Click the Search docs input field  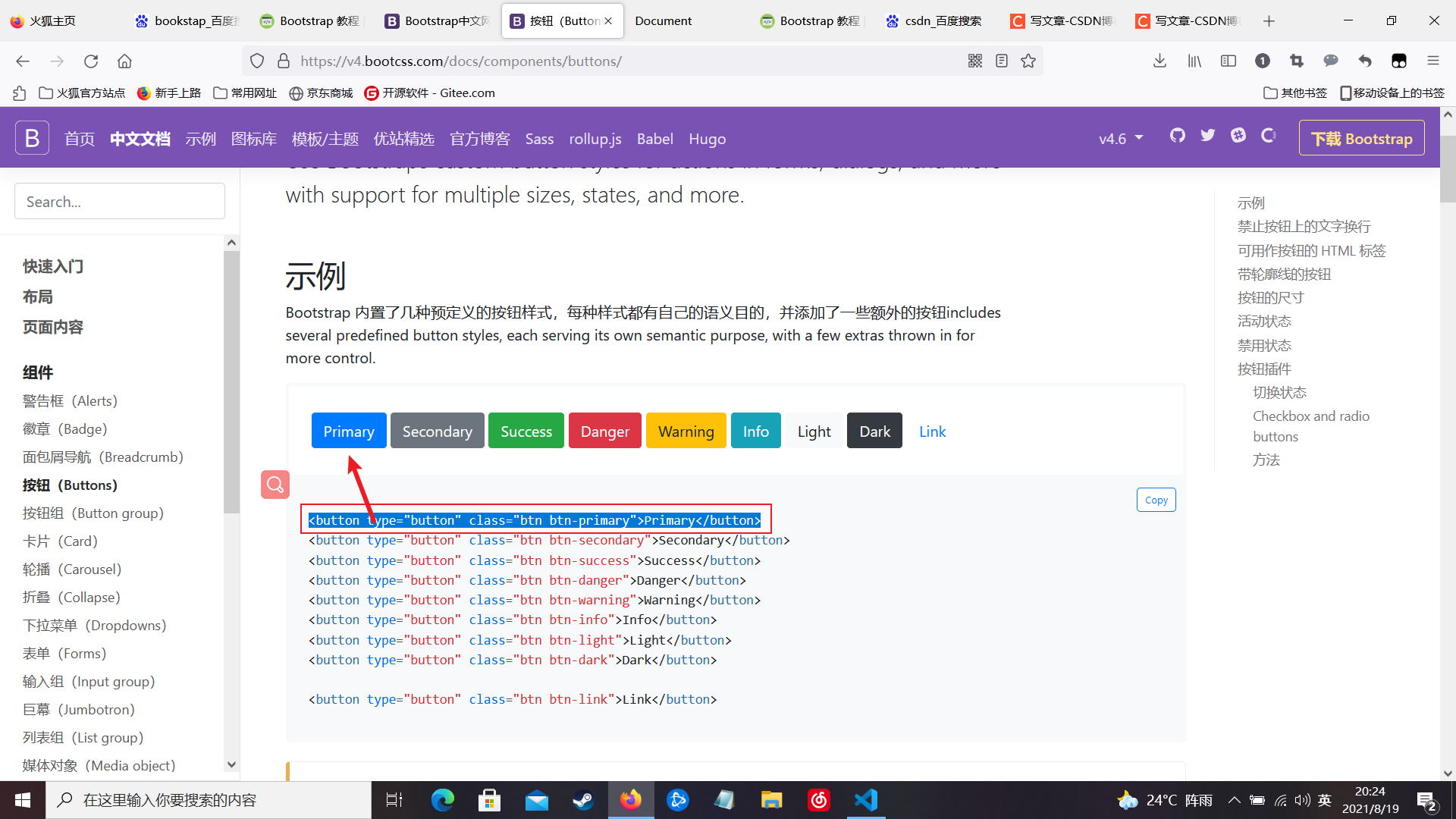[120, 202]
